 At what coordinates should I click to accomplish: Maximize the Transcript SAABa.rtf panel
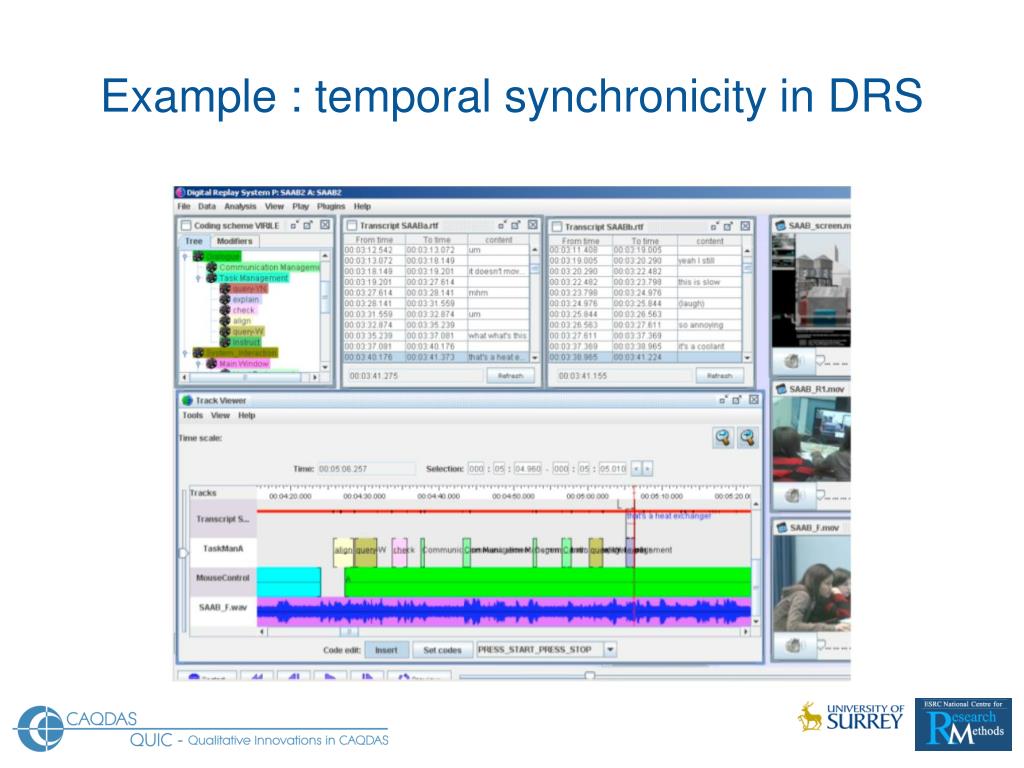(516, 225)
